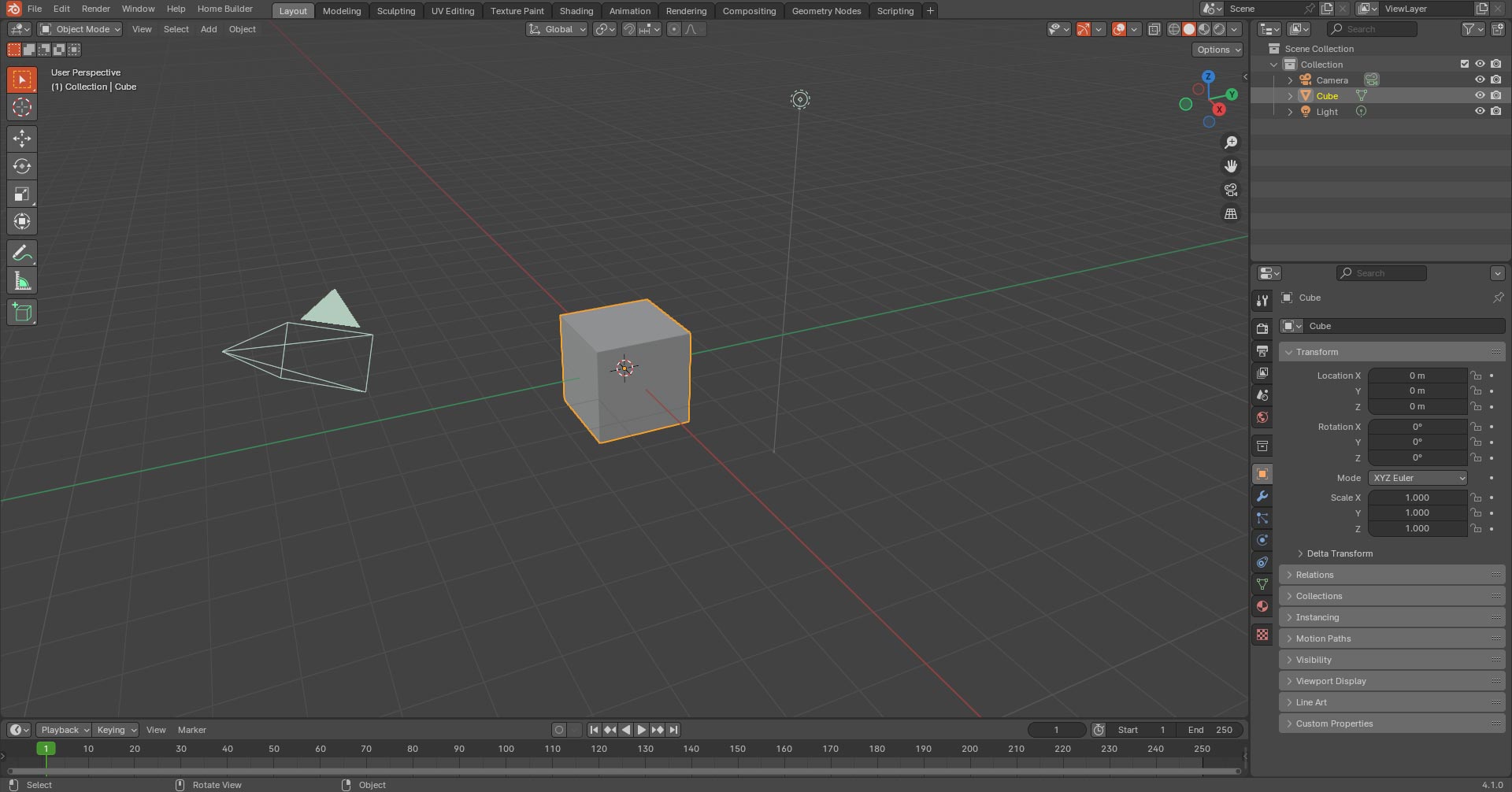Select the Move tool in the viewport toolbar
This screenshot has width=1512, height=792.
coord(22,139)
